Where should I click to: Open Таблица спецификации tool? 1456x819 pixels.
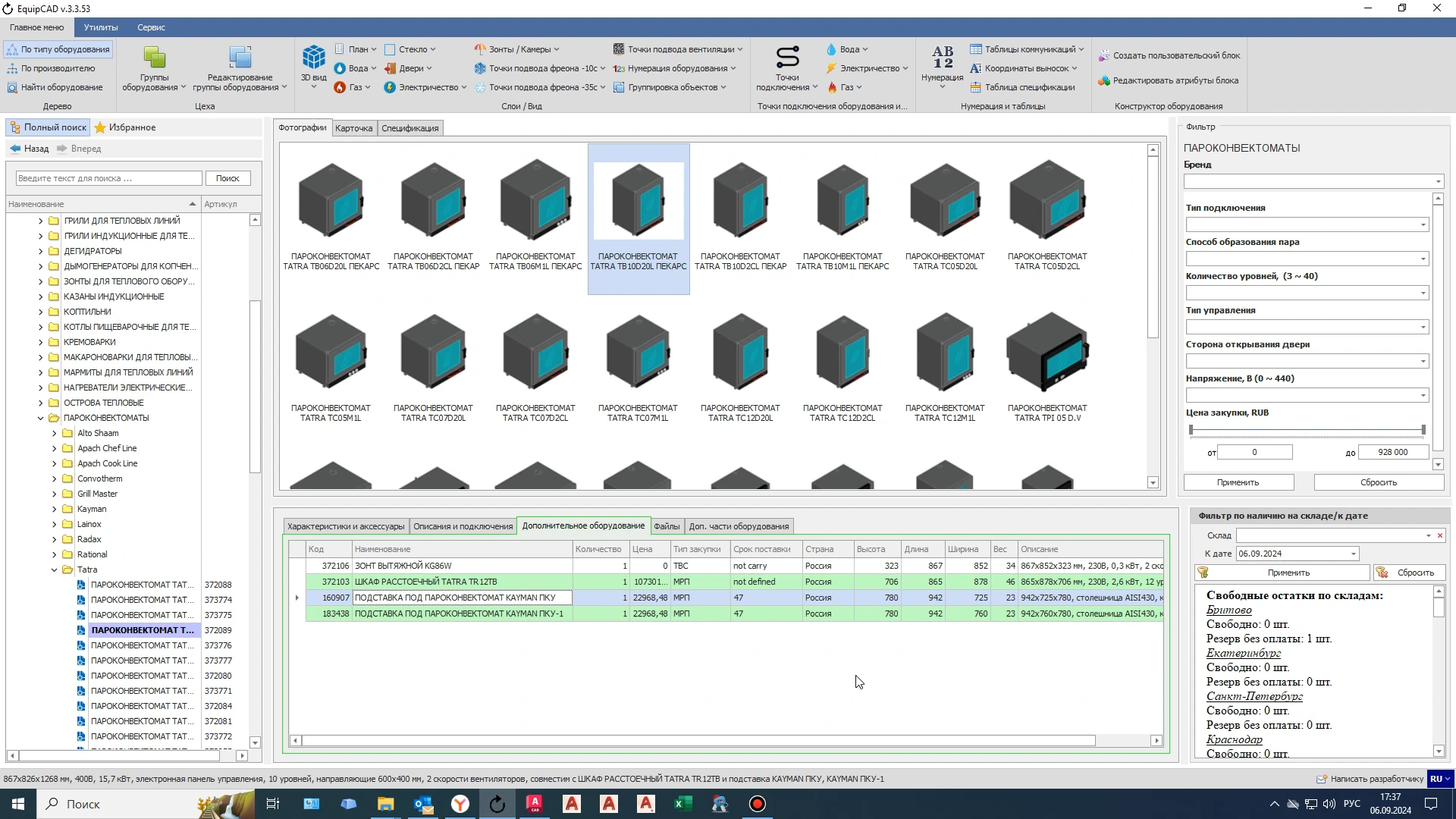[x=1022, y=87]
